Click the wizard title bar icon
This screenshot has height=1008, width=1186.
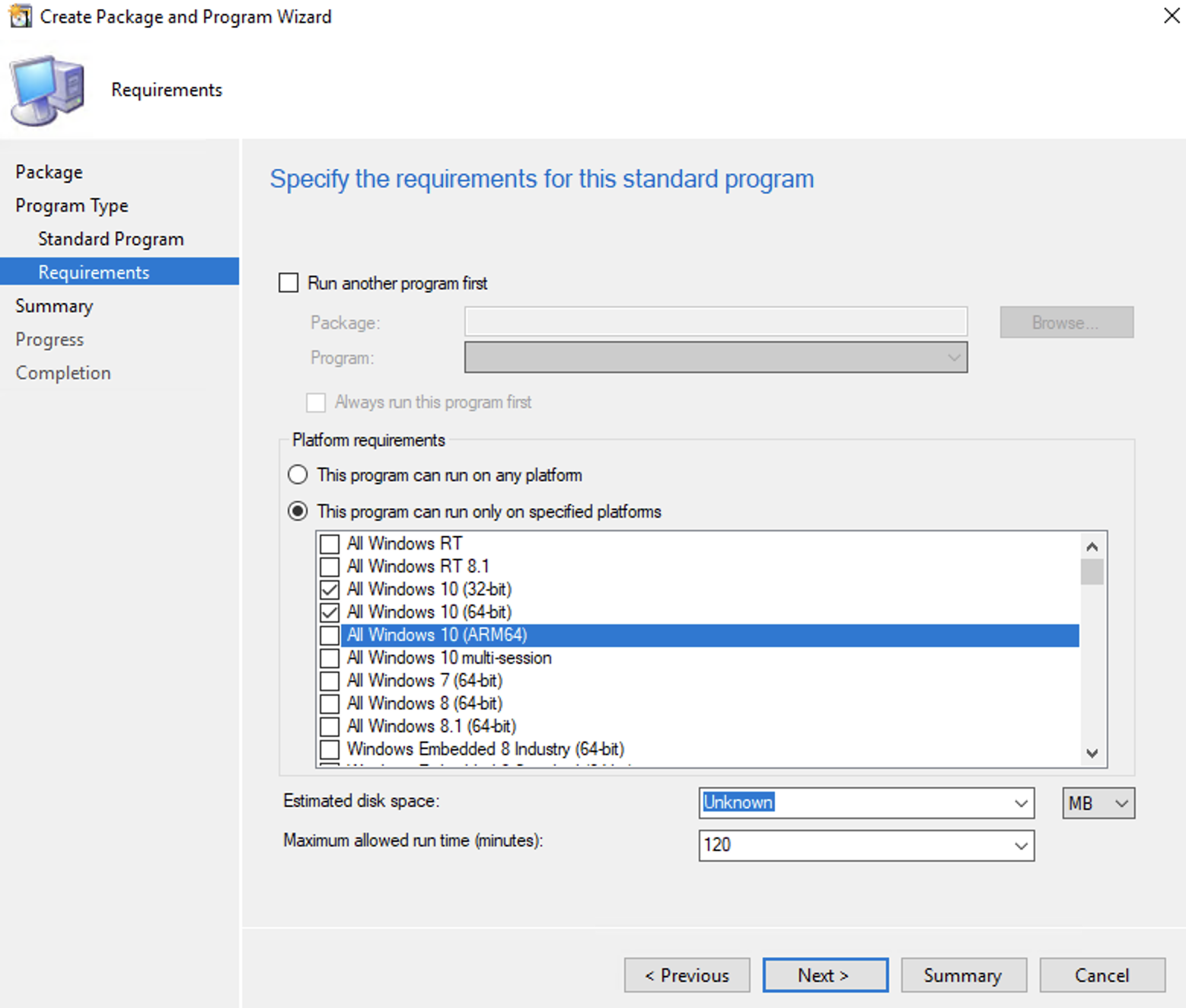[x=20, y=16]
